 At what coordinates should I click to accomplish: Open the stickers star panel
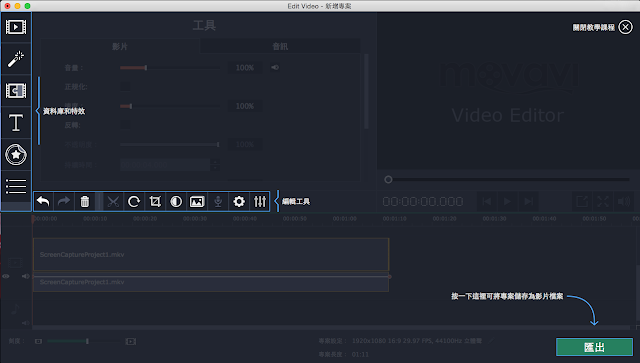pos(16,154)
